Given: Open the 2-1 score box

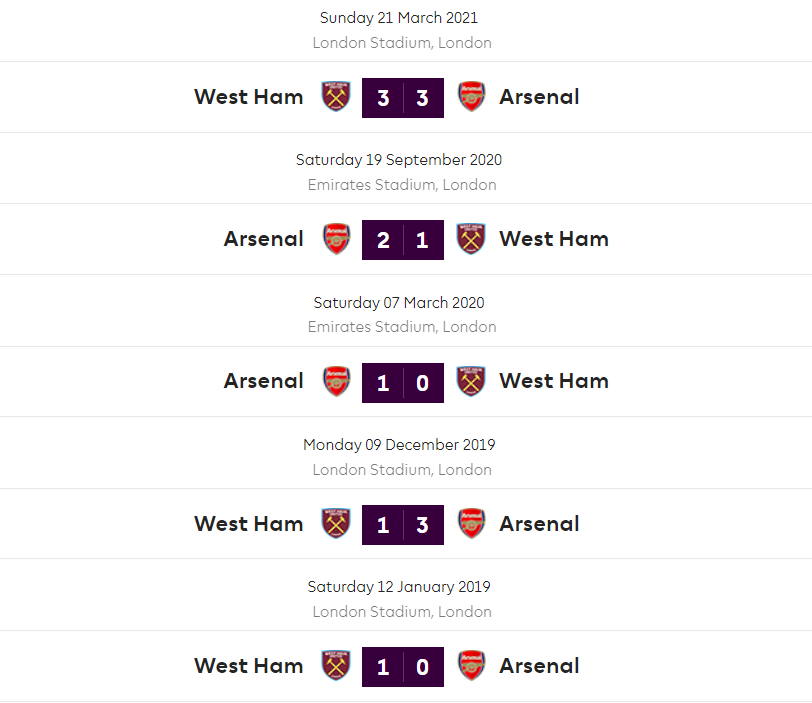Looking at the screenshot, I should coord(403,240).
